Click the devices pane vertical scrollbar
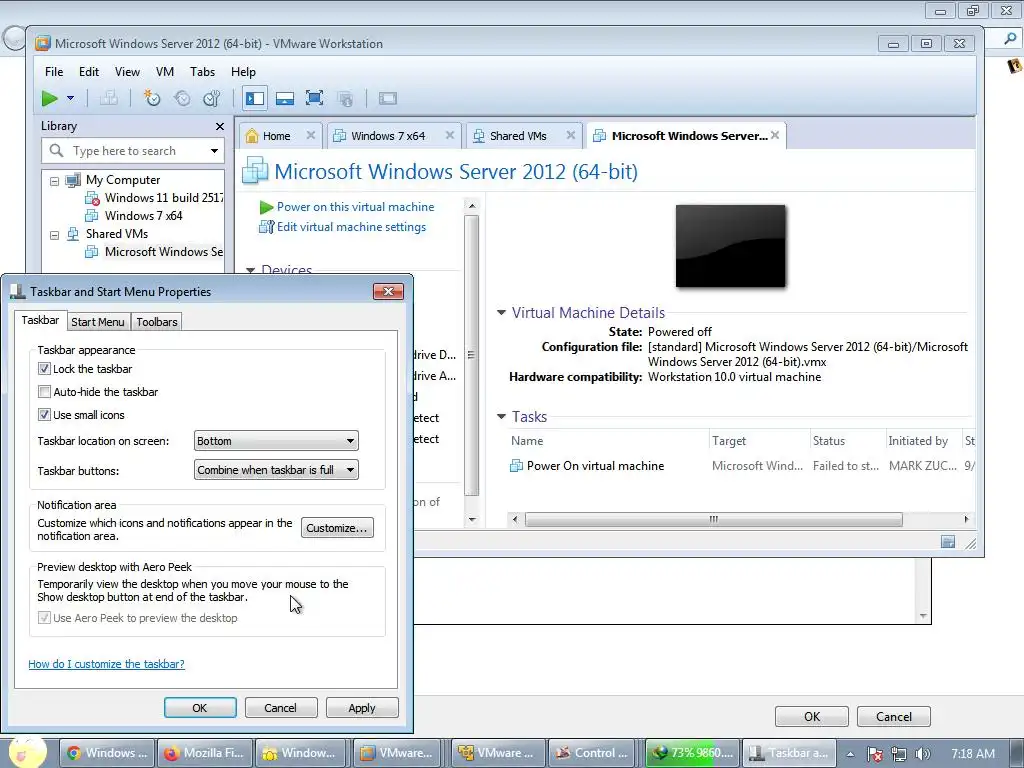 pos(472,356)
